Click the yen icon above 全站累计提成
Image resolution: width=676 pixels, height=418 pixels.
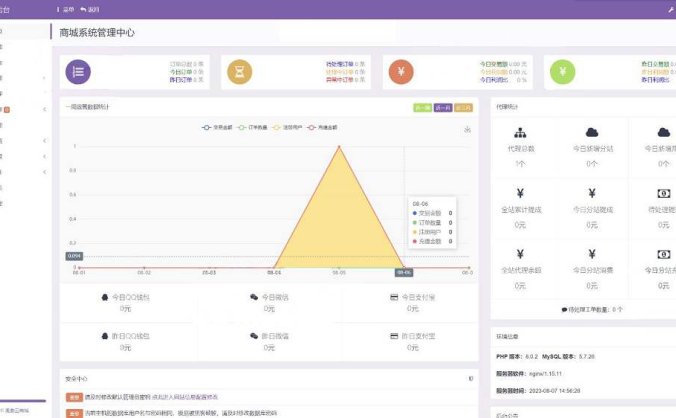[520, 193]
